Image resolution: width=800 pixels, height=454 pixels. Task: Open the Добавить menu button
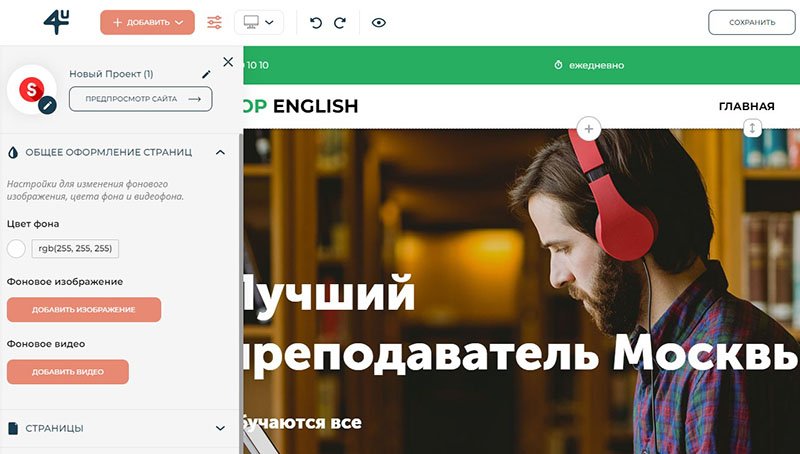coord(147,22)
